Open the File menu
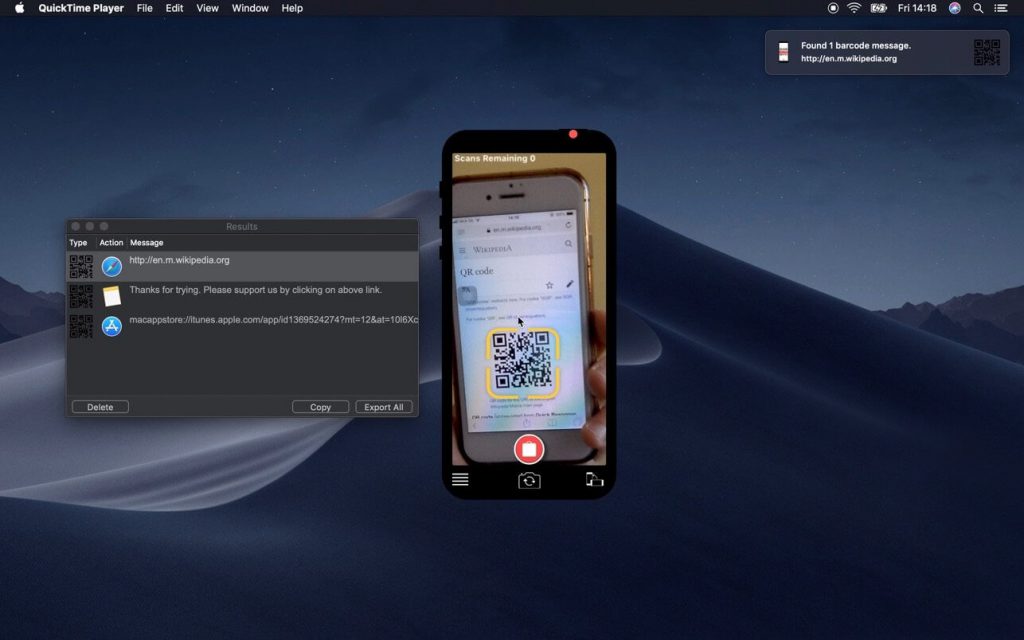This screenshot has width=1024, height=640. click(144, 8)
